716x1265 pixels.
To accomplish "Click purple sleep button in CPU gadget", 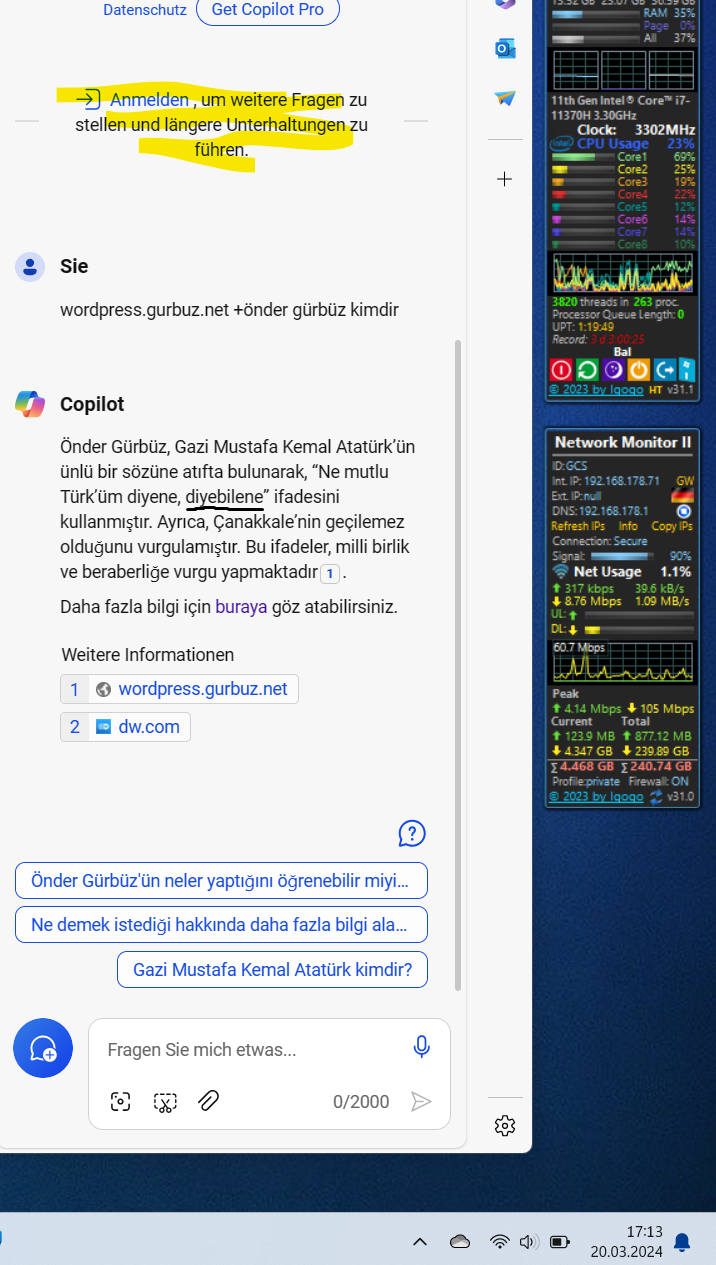I will (613, 369).
